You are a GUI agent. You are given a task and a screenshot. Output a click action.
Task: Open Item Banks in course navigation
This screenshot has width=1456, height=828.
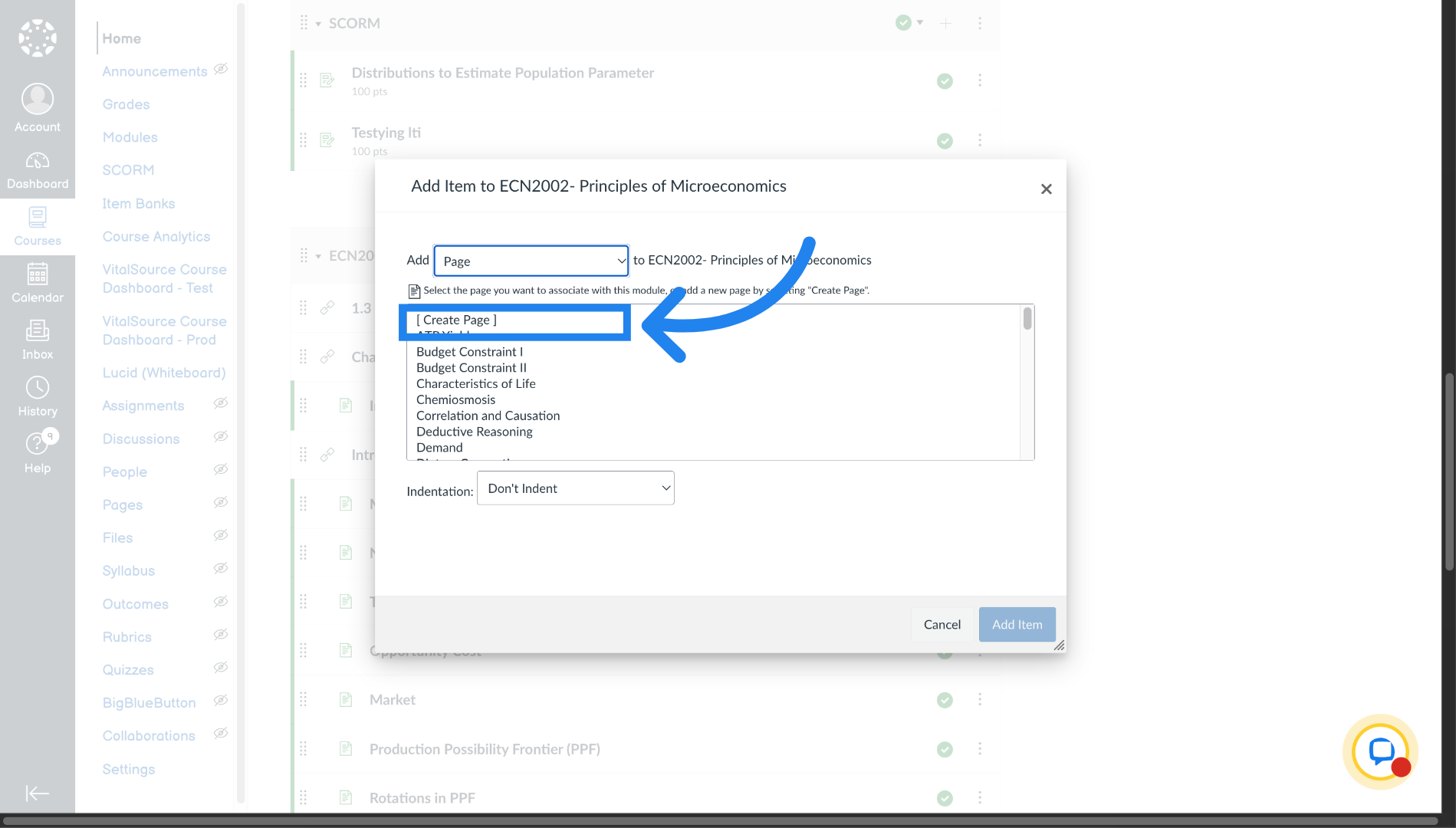139,203
